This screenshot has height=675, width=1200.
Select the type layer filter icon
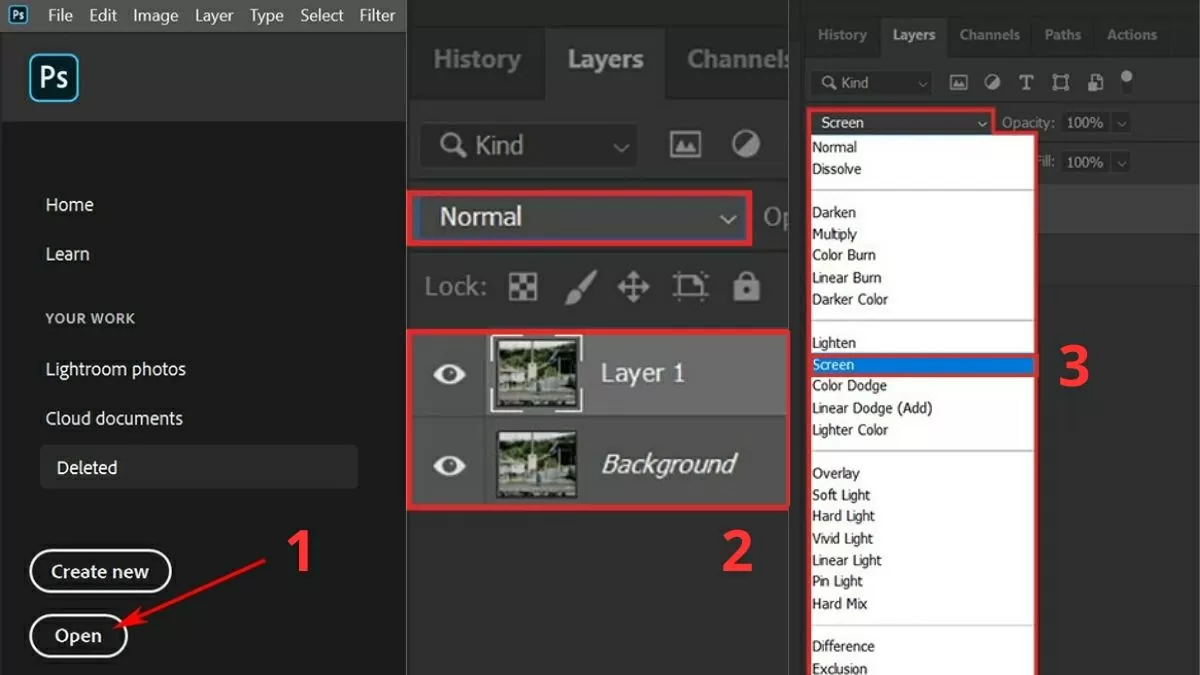coord(1025,82)
